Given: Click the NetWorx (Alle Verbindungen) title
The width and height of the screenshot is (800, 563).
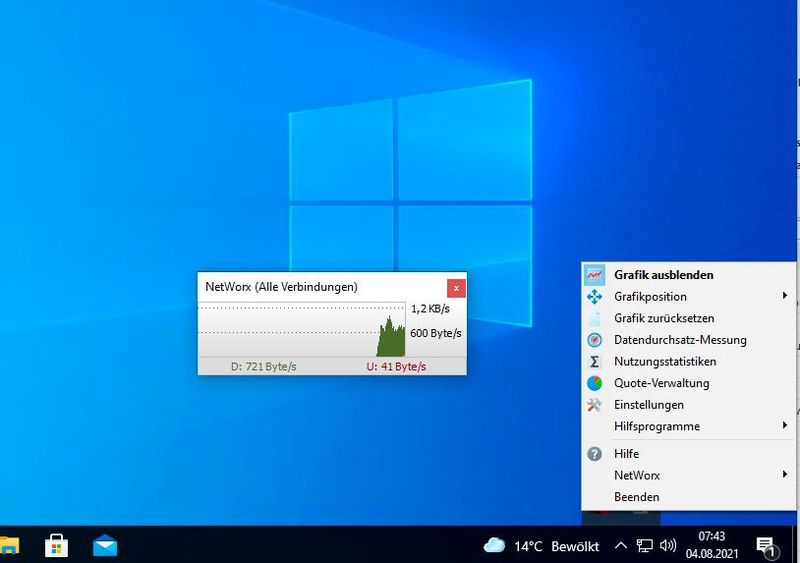Looking at the screenshot, I should (x=281, y=287).
